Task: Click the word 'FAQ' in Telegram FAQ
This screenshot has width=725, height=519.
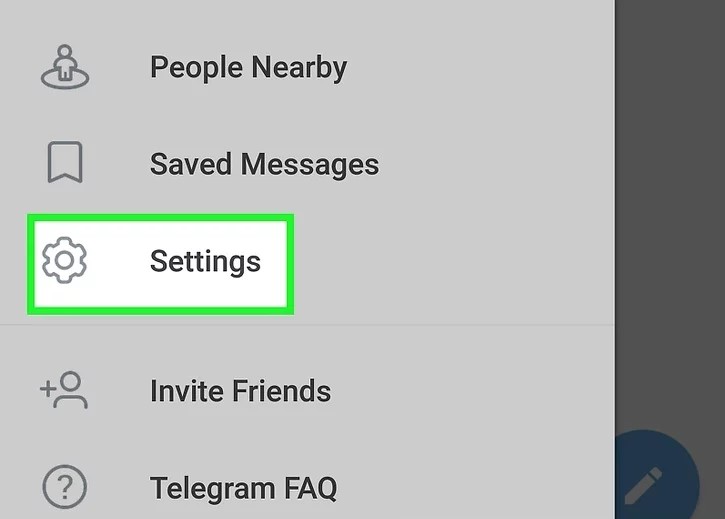Action: click(x=310, y=488)
